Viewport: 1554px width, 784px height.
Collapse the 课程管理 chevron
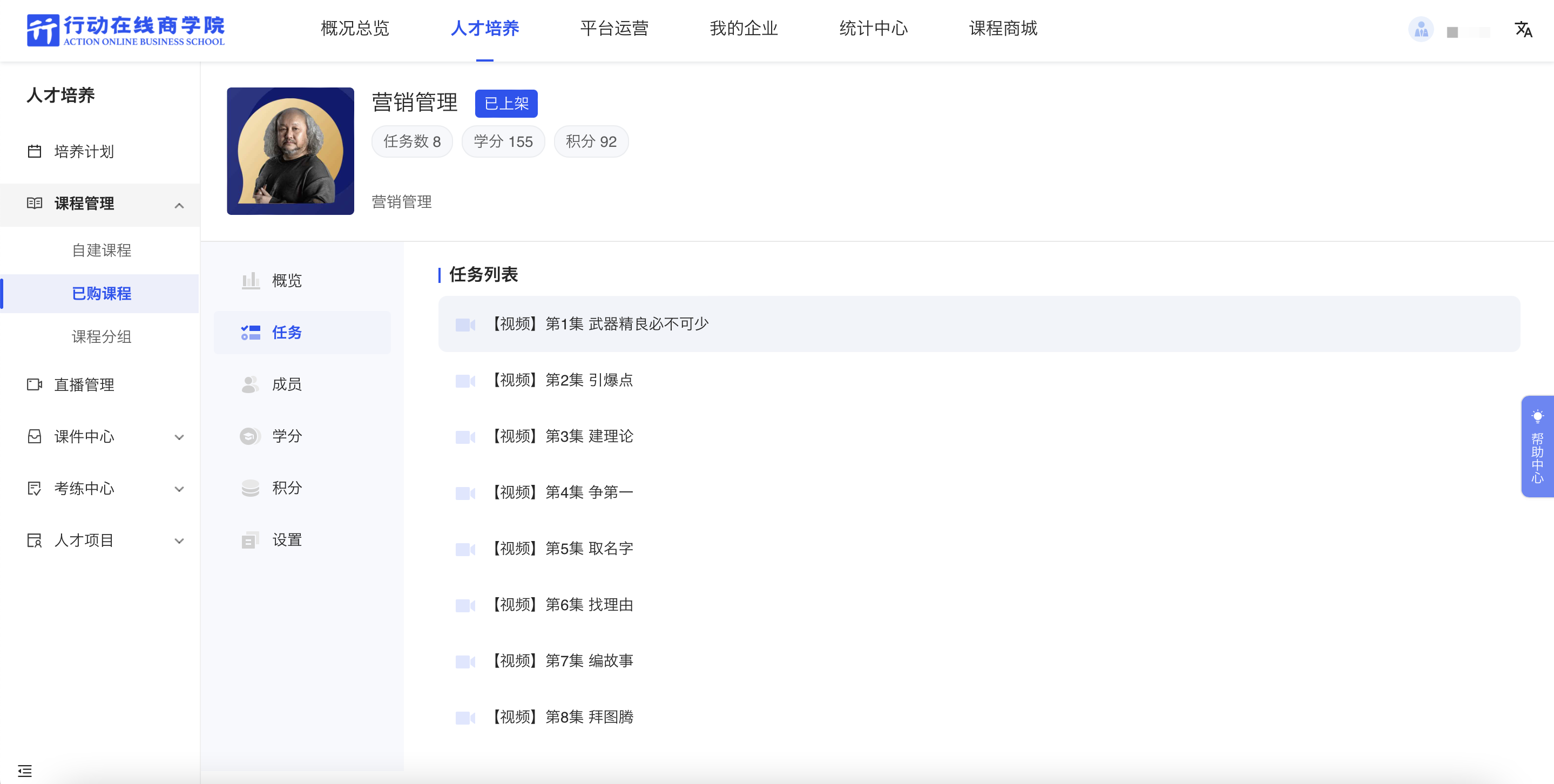click(179, 205)
